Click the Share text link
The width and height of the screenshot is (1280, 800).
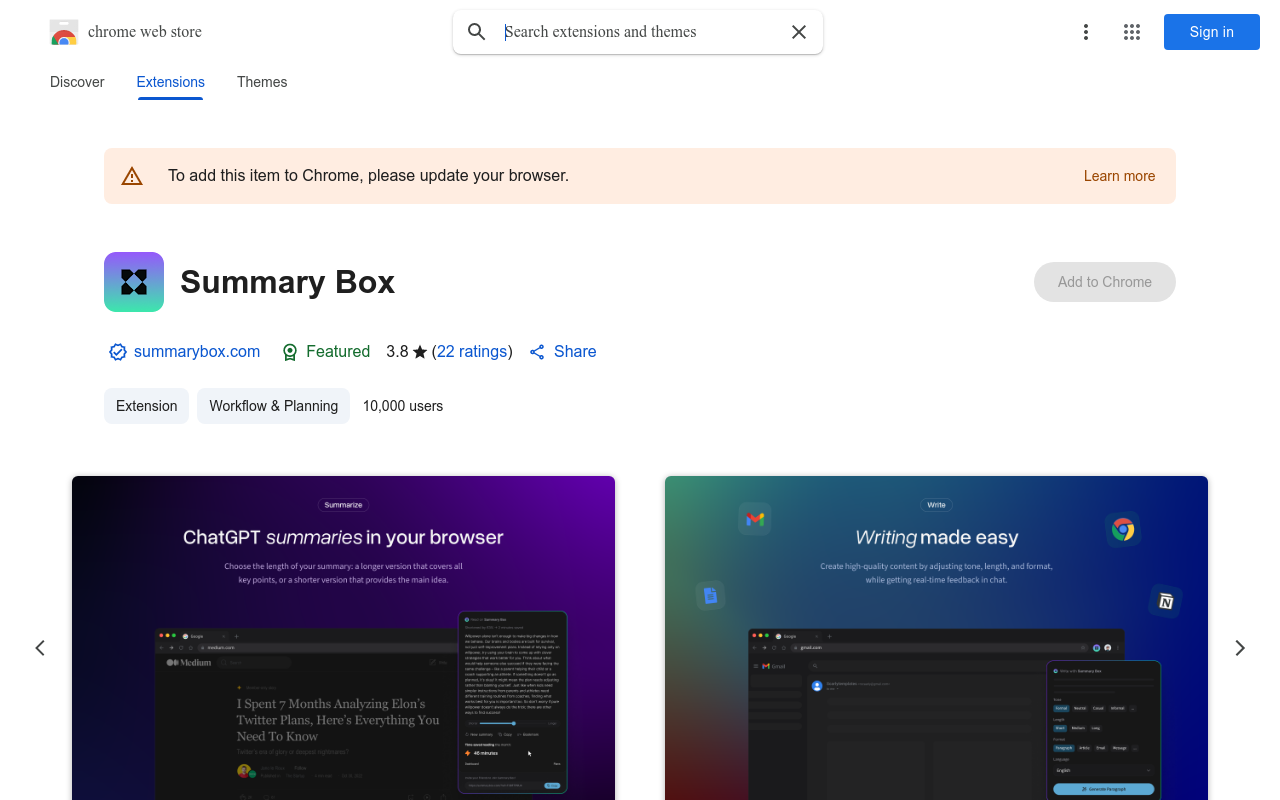click(x=575, y=352)
